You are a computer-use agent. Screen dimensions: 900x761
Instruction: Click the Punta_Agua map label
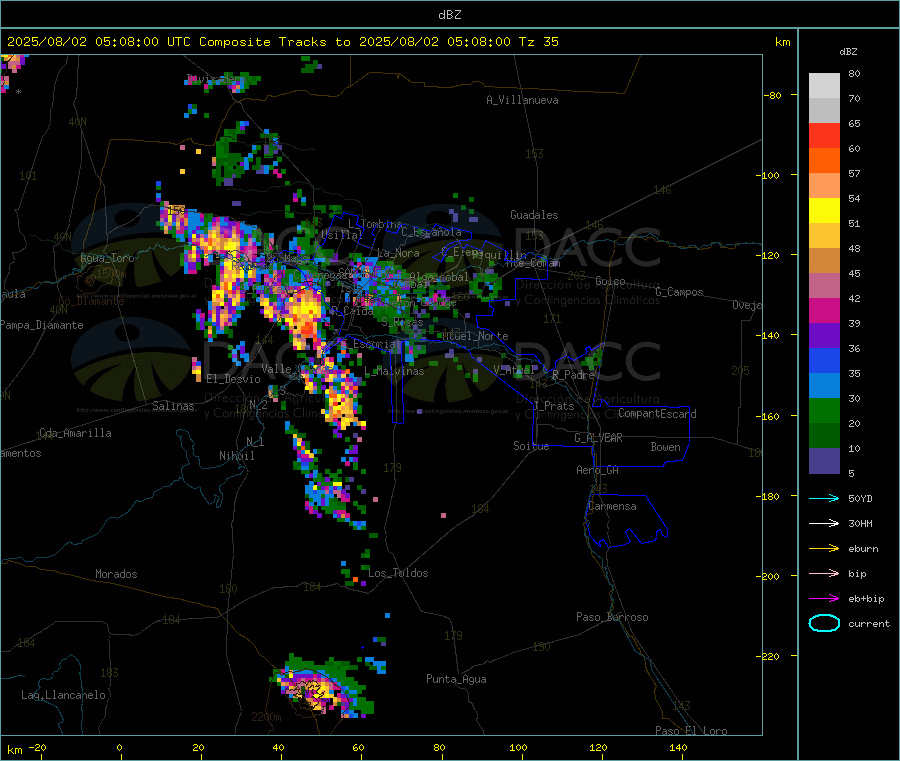[x=456, y=680]
